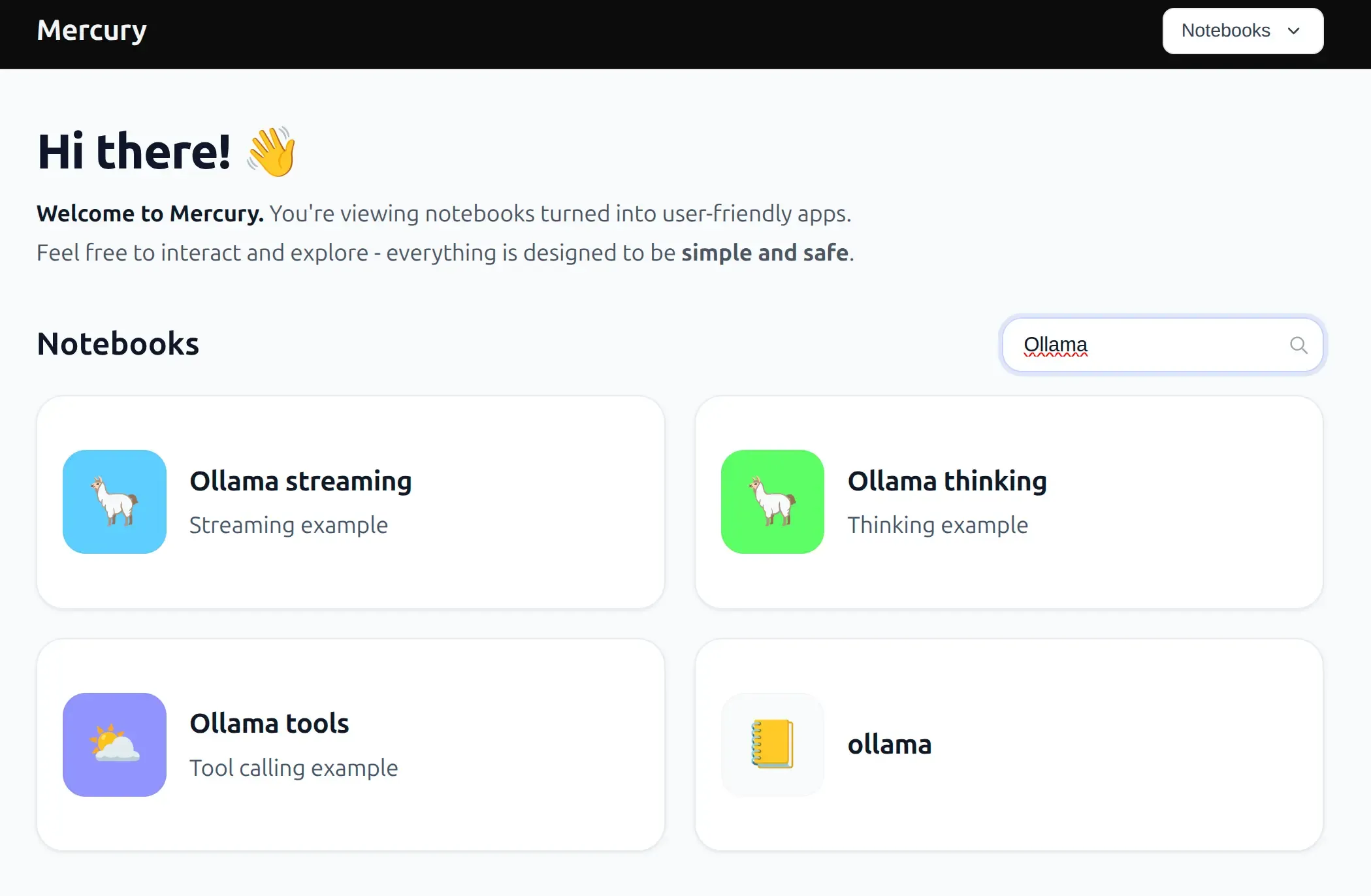The width and height of the screenshot is (1371, 896).
Task: Open the Notebooks dropdown in the header
Action: click(x=1242, y=31)
